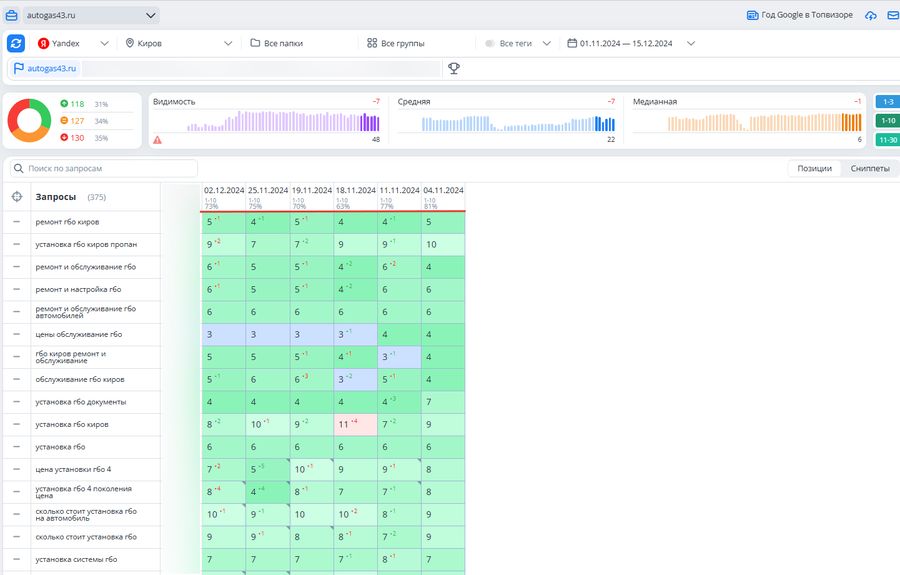
Task: Click the Поиск по запросам search field
Action: 105,169
